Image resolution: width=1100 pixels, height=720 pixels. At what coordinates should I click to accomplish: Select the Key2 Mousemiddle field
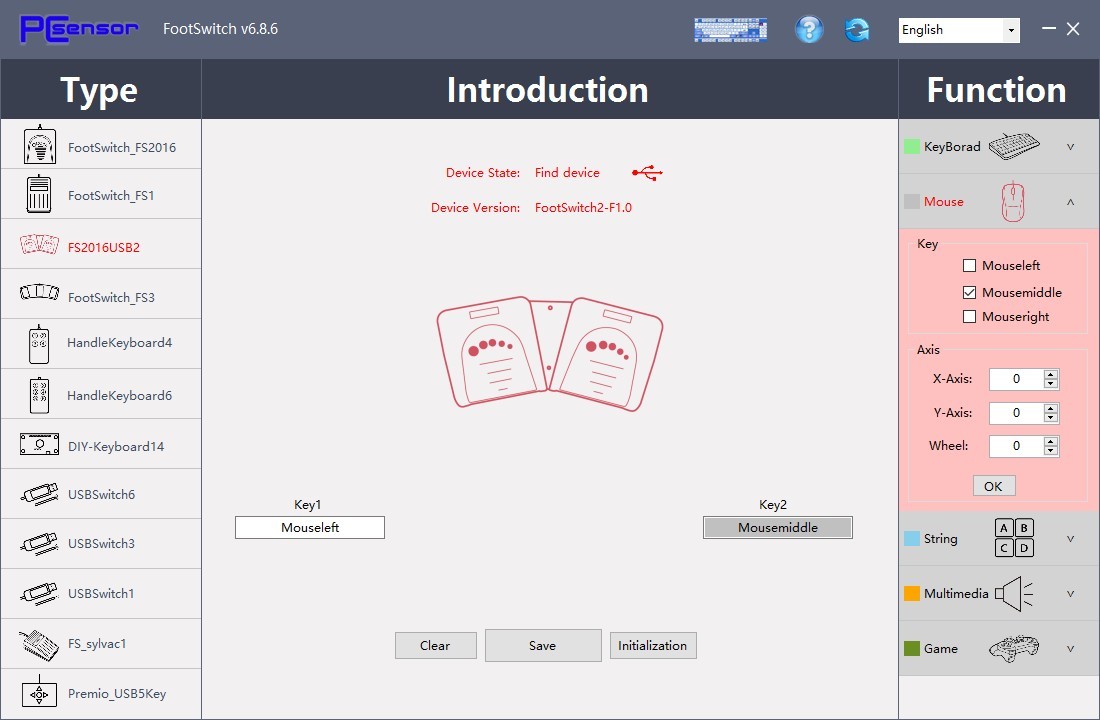point(778,528)
